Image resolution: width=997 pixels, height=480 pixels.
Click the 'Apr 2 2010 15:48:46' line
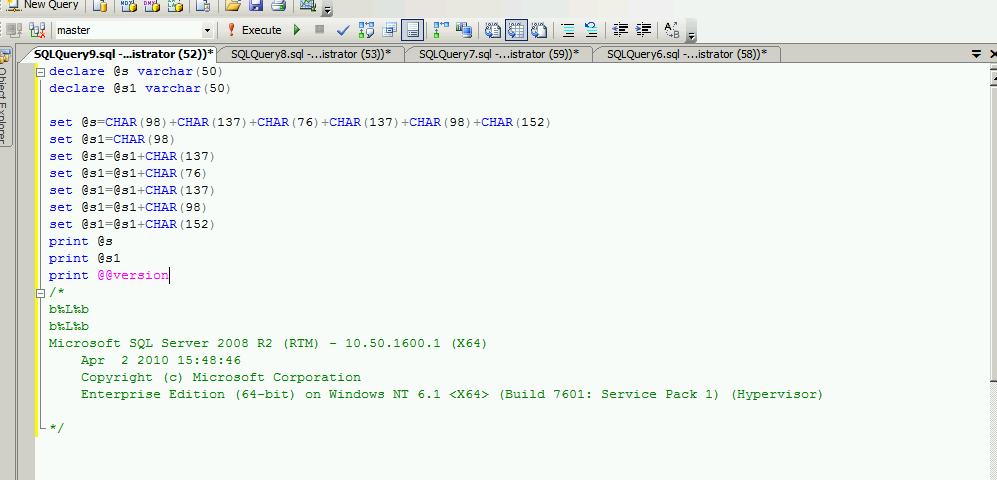coord(161,360)
